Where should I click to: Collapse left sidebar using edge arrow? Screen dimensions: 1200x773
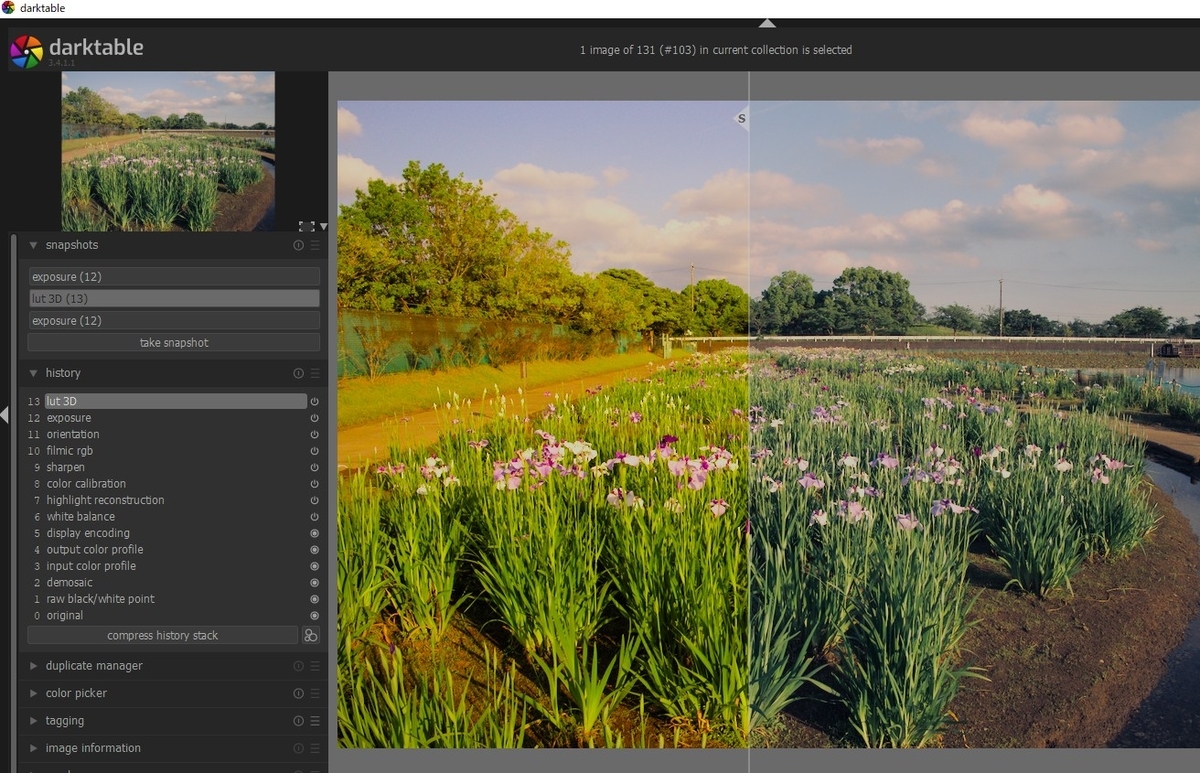pyautogui.click(x=4, y=414)
